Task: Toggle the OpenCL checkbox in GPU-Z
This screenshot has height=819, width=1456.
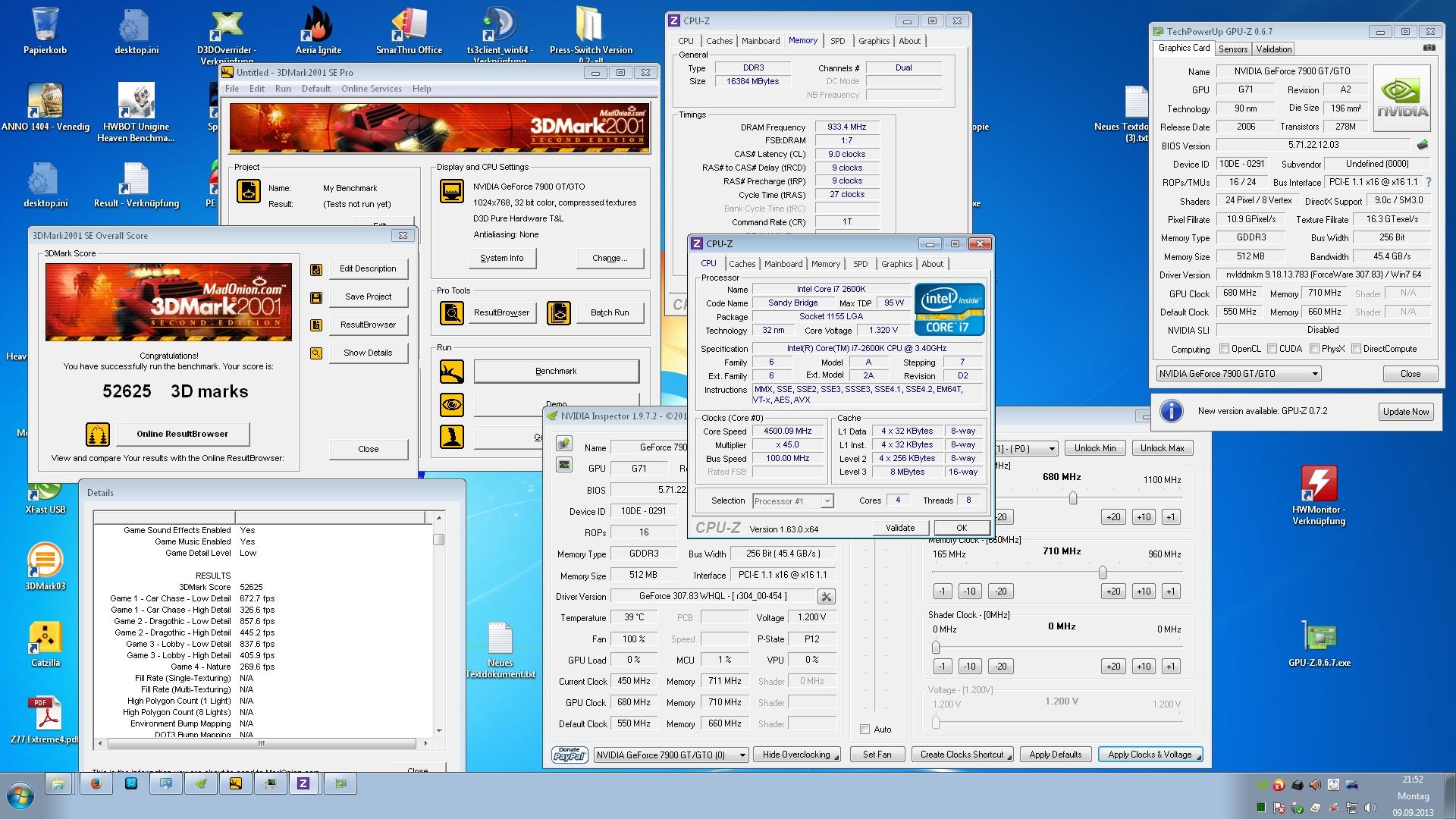Action: [x=1224, y=349]
